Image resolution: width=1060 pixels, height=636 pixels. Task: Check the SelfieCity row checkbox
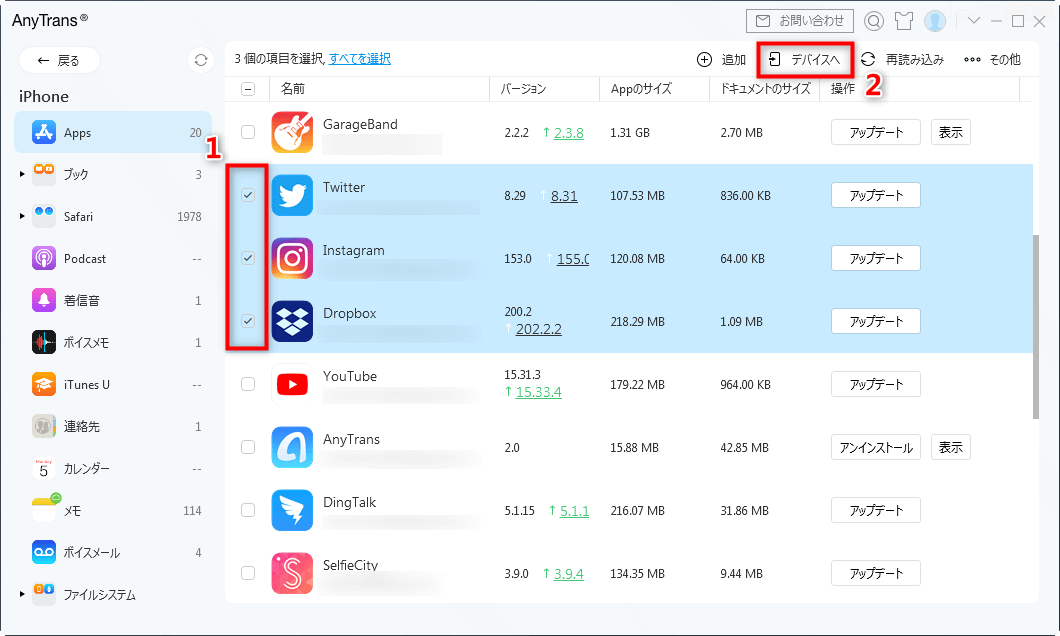248,572
